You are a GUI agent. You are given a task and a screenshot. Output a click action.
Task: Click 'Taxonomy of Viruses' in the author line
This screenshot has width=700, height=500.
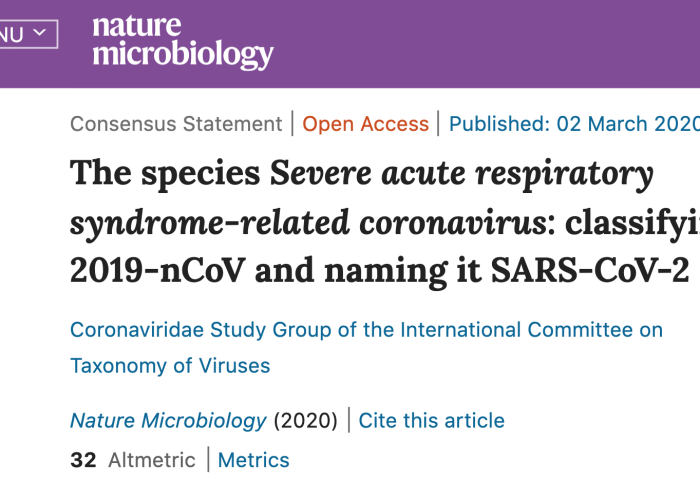click(x=170, y=366)
